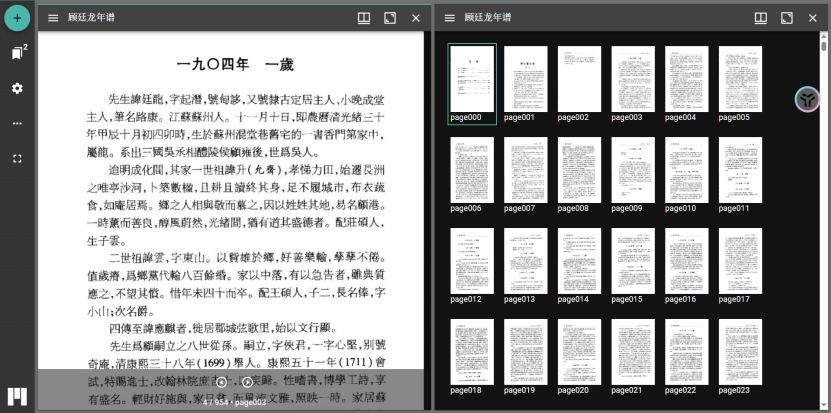This screenshot has width=831, height=413.
Task: Click the Mirador logo at bottom left
Action: click(17, 394)
